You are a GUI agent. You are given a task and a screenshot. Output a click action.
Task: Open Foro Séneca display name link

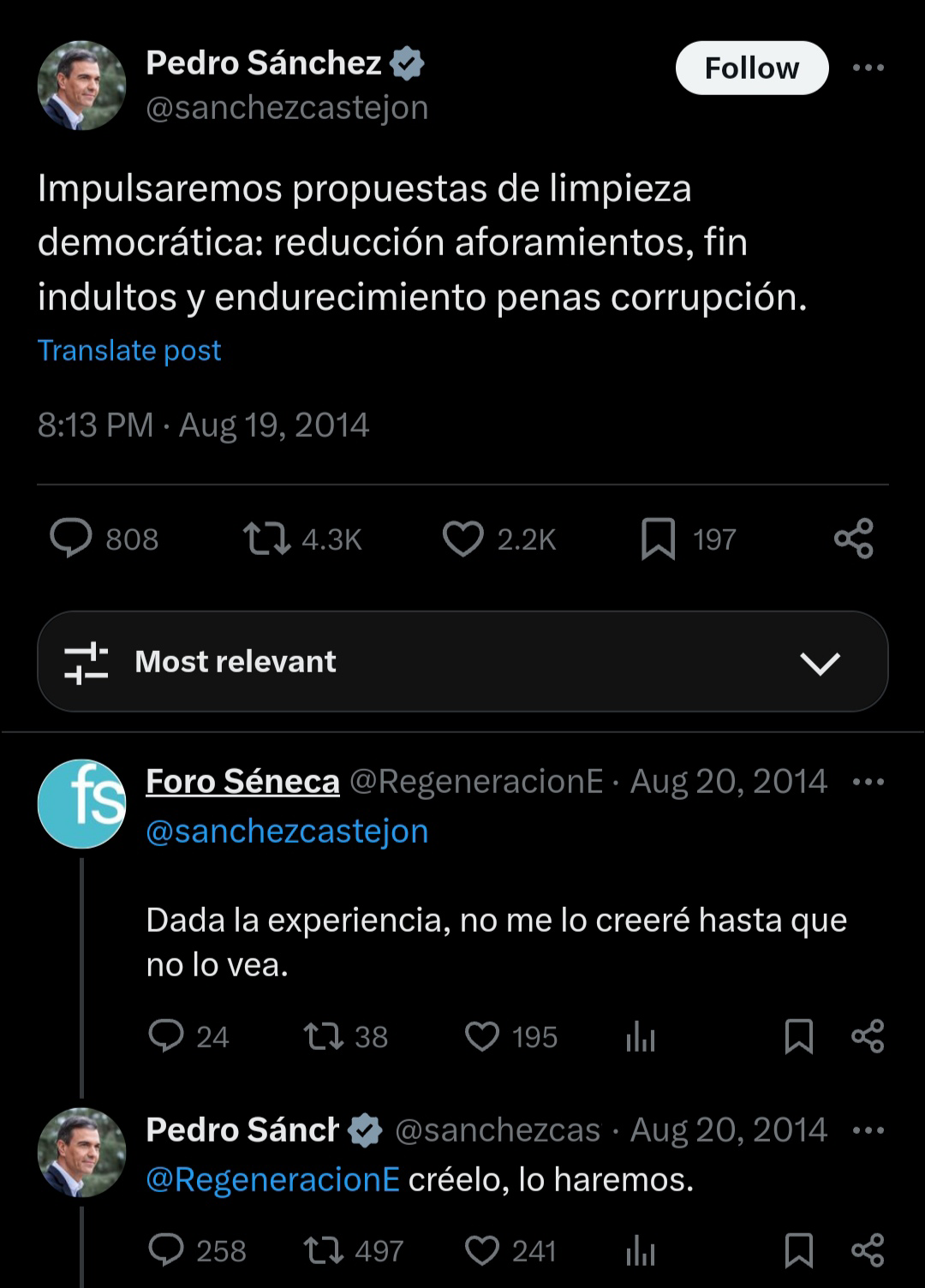(242, 782)
